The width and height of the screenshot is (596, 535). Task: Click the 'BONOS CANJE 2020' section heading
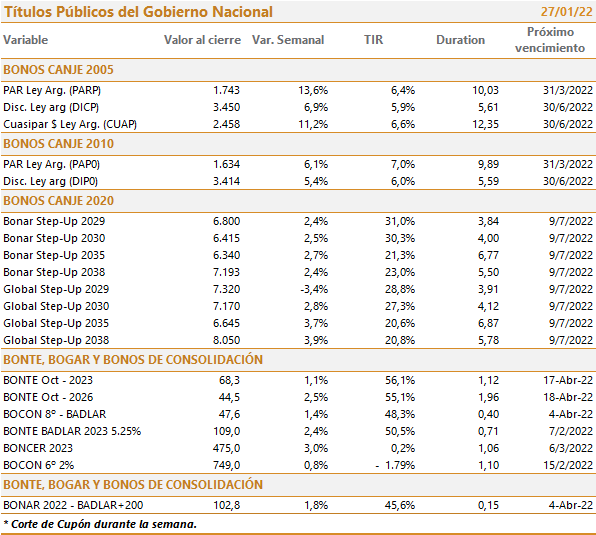[x=59, y=201]
